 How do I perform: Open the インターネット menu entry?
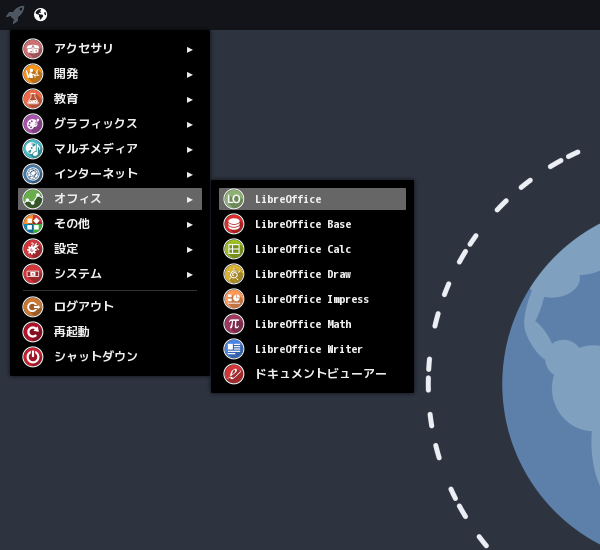[x=110, y=174]
